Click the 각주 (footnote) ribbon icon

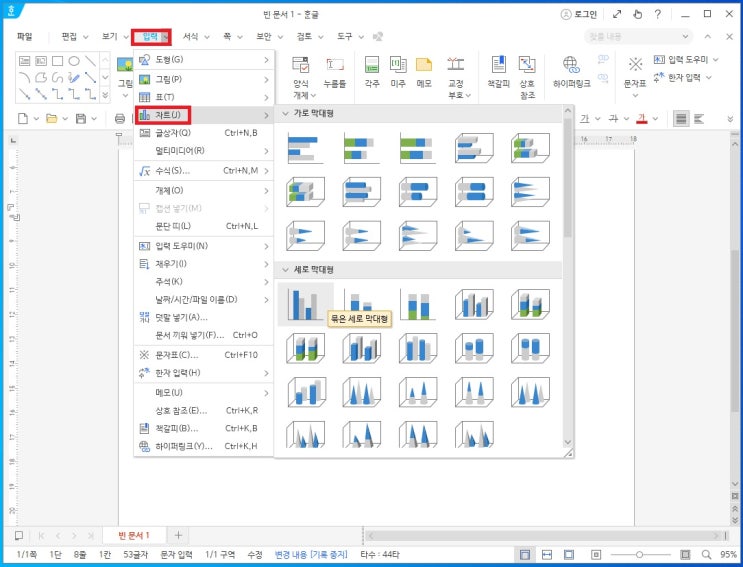(372, 73)
